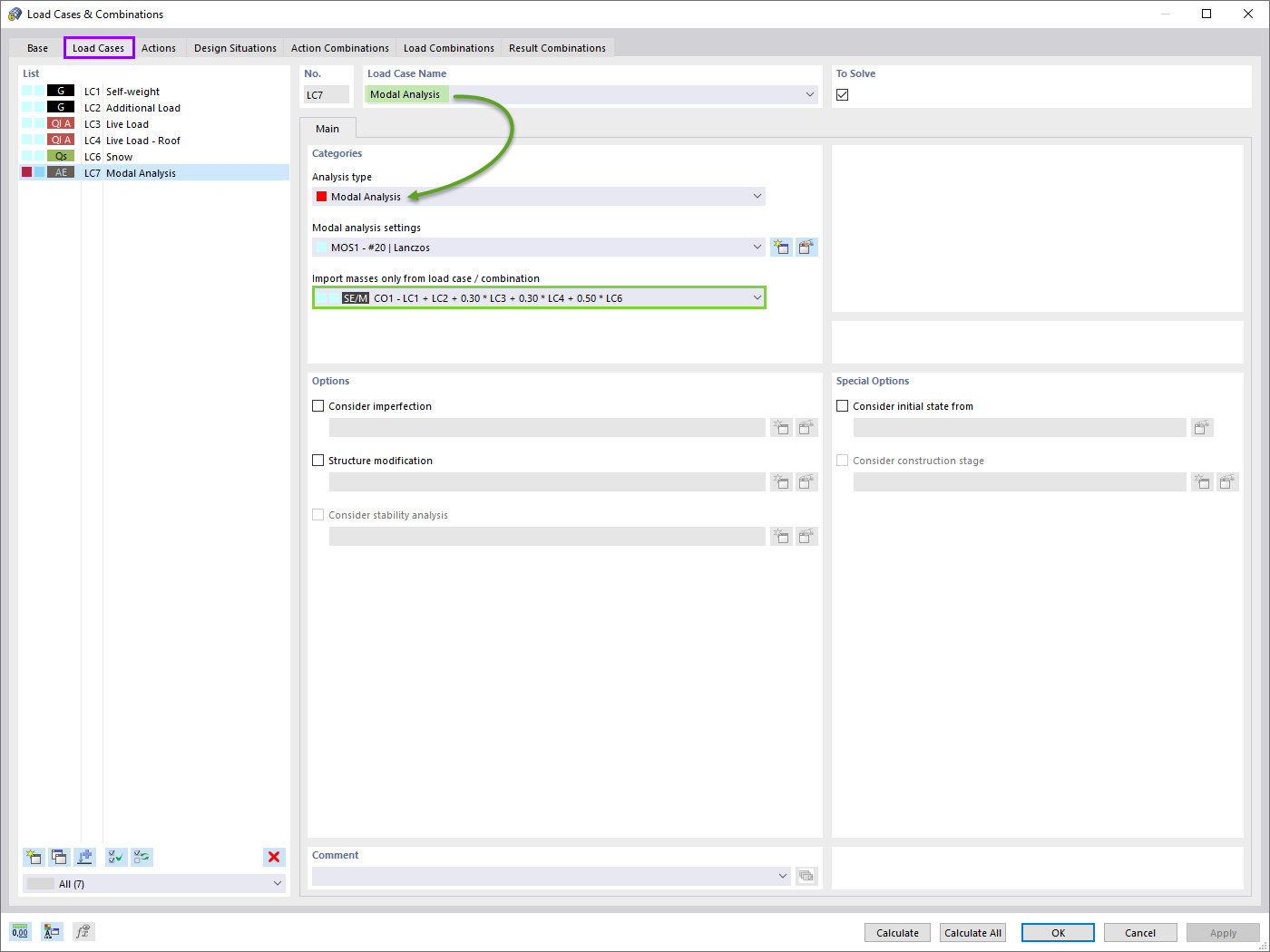Click edit icon in Structure modification row
Screen dimensions: 1270x952
click(x=806, y=481)
